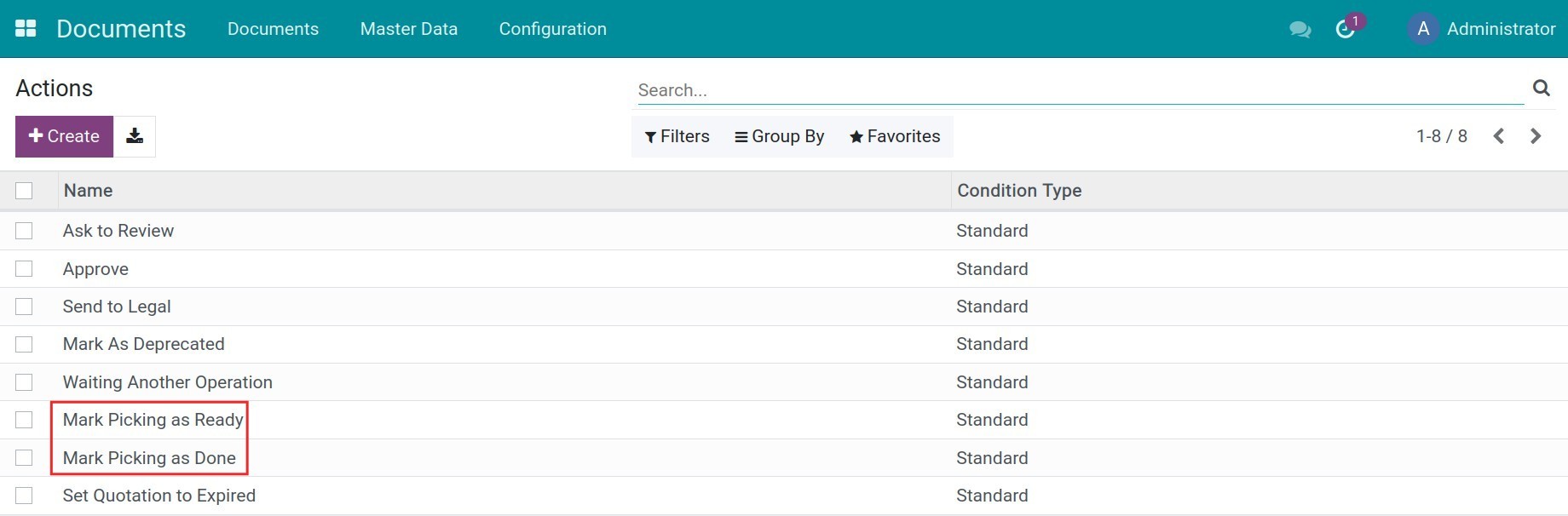Open the Send to Legal action
Screen dimensions: 1568x516
coord(117,307)
